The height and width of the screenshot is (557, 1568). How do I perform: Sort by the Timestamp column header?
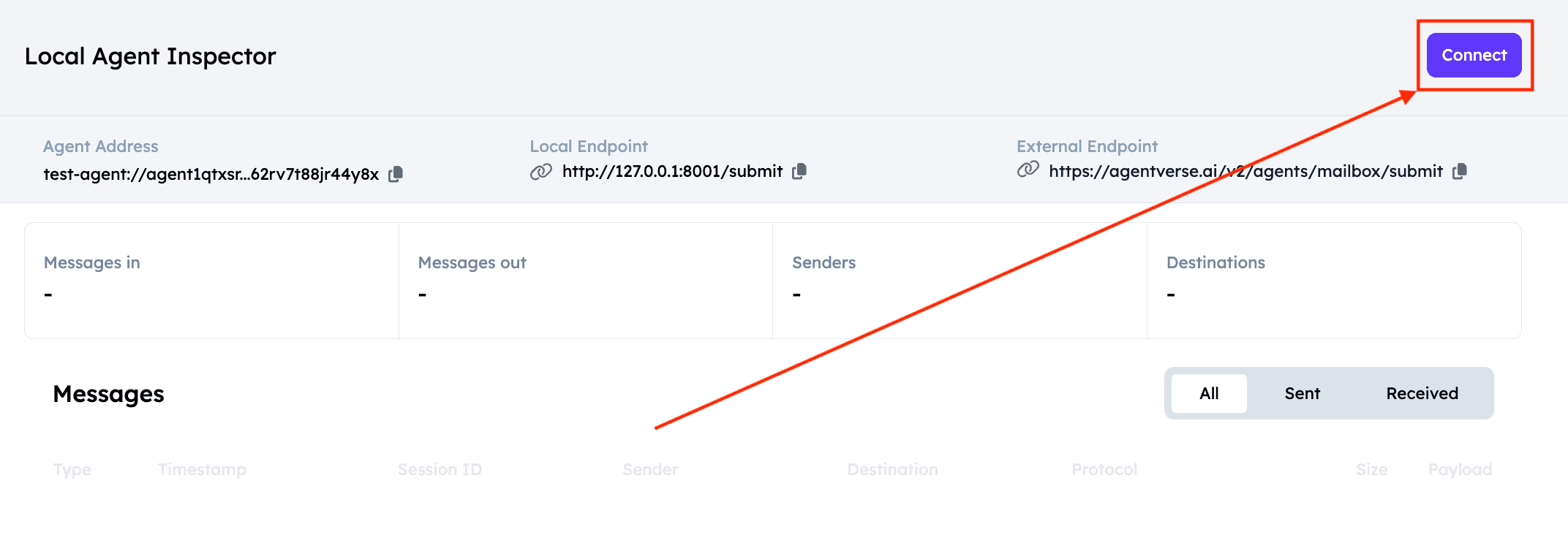202,469
